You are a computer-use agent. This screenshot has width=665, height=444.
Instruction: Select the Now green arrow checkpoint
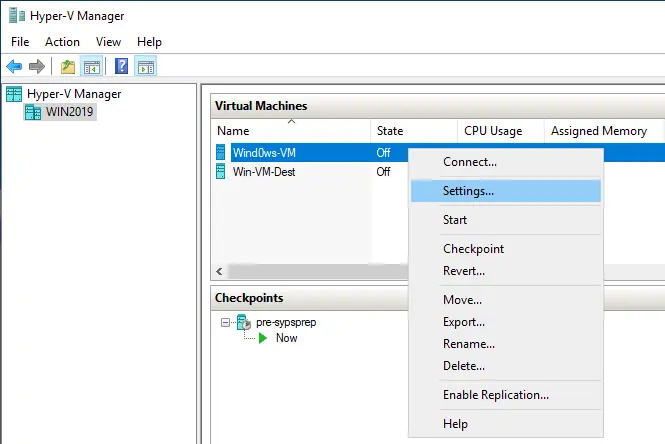[x=263, y=338]
